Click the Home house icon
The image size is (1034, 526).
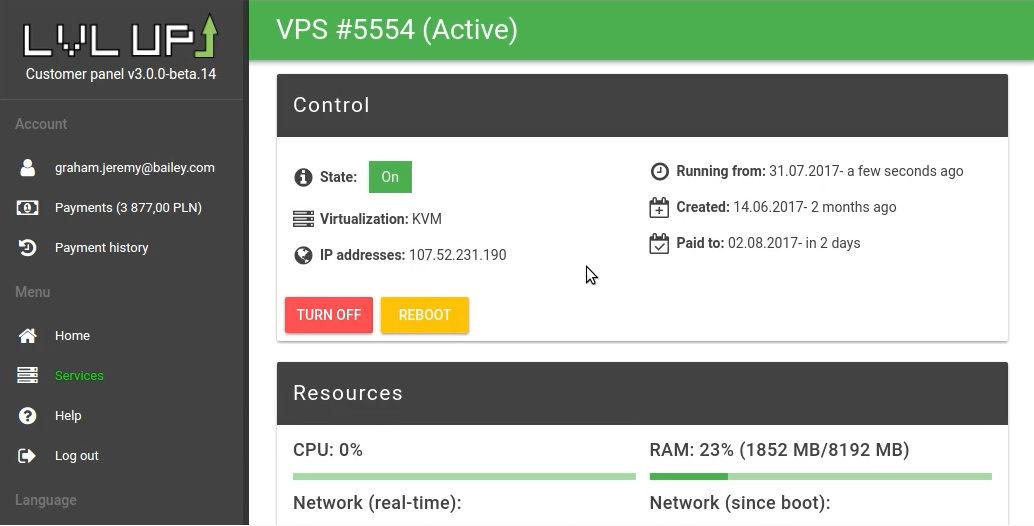point(28,336)
